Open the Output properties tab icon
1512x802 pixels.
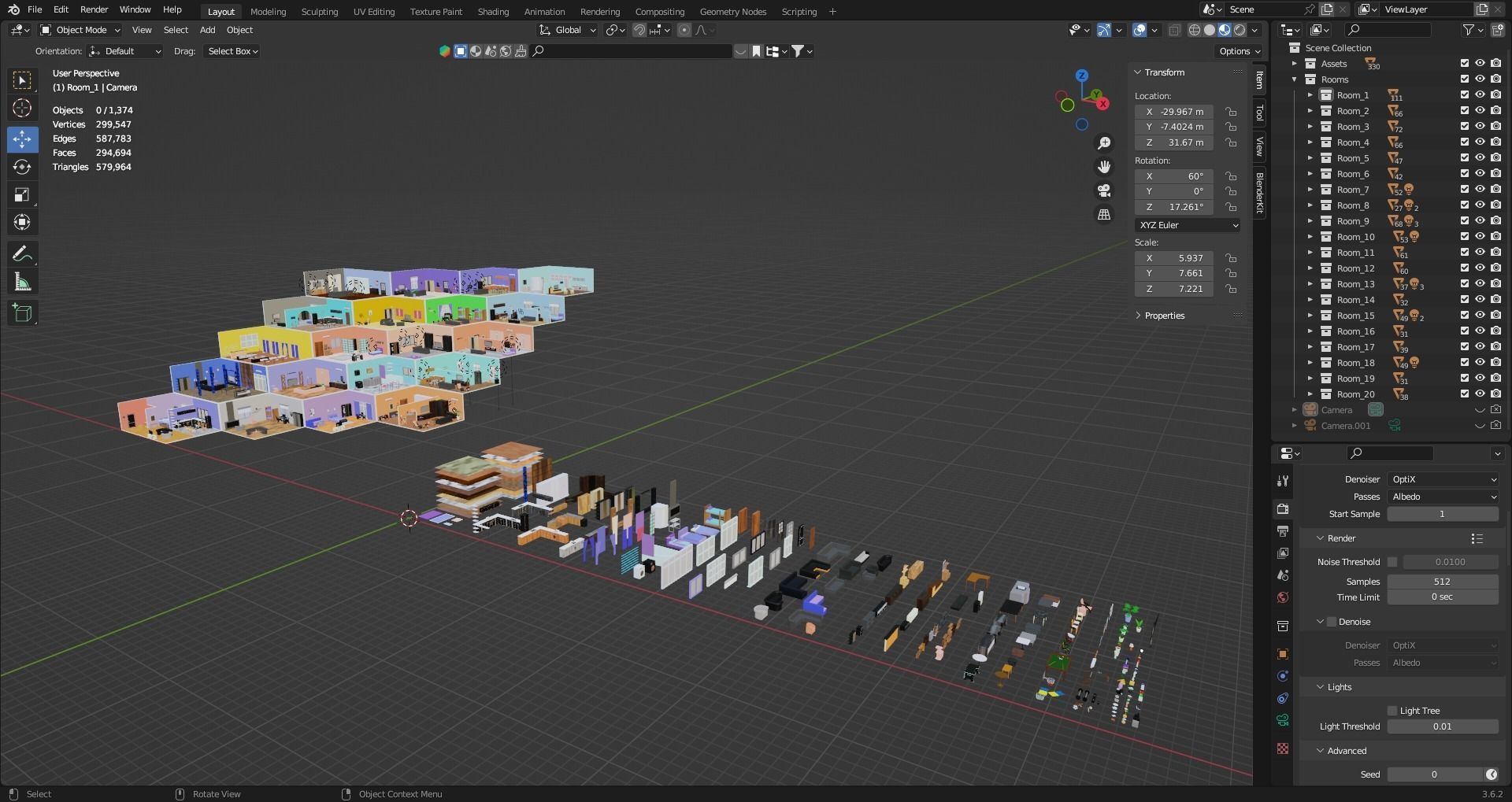coord(1283,531)
